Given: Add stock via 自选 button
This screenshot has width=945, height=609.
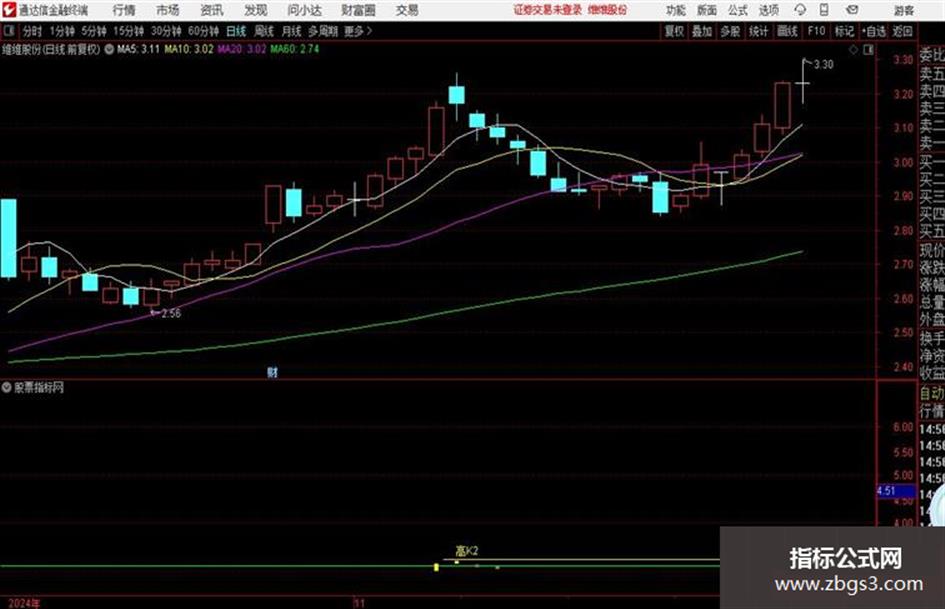Looking at the screenshot, I should point(874,31).
